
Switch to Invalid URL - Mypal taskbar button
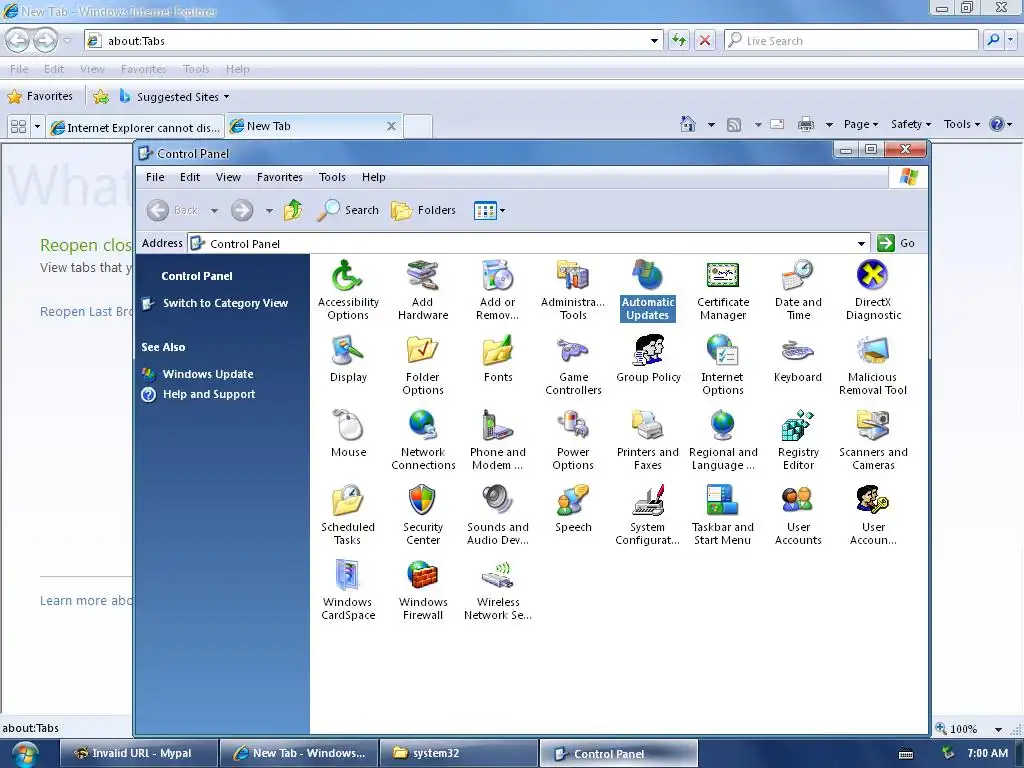pos(138,753)
